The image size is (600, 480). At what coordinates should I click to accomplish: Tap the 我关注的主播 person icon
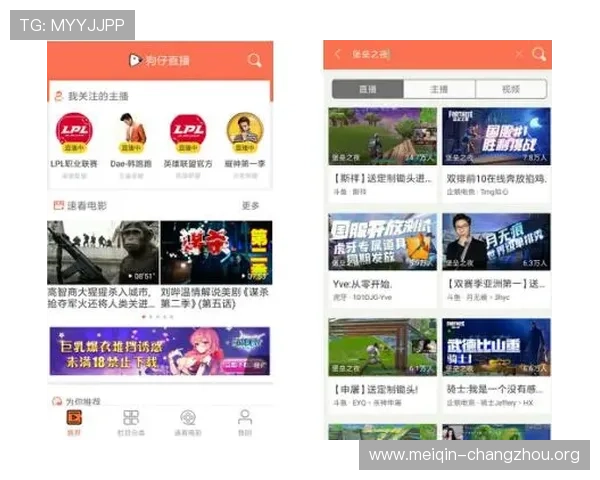[59, 96]
